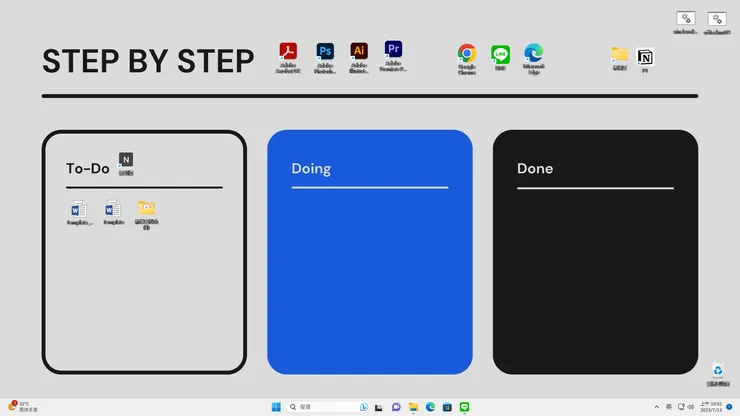Select the folder icon inside the To-Do box
This screenshot has height=416, width=740.
pos(146,215)
